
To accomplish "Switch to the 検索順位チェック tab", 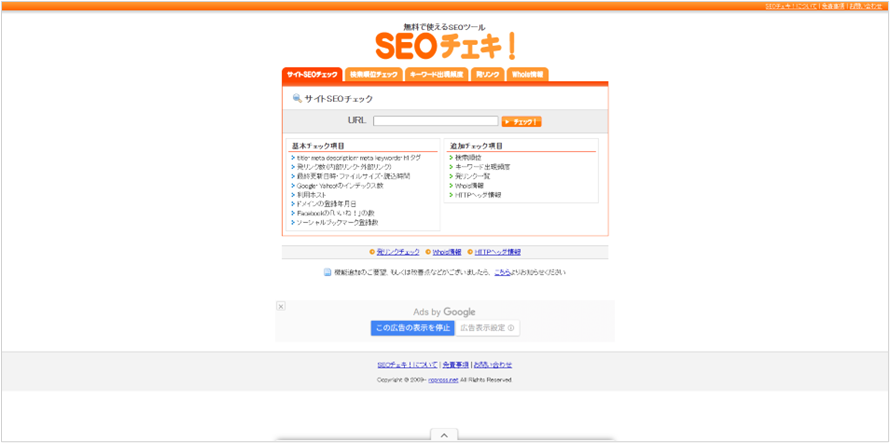I will 373,75.
